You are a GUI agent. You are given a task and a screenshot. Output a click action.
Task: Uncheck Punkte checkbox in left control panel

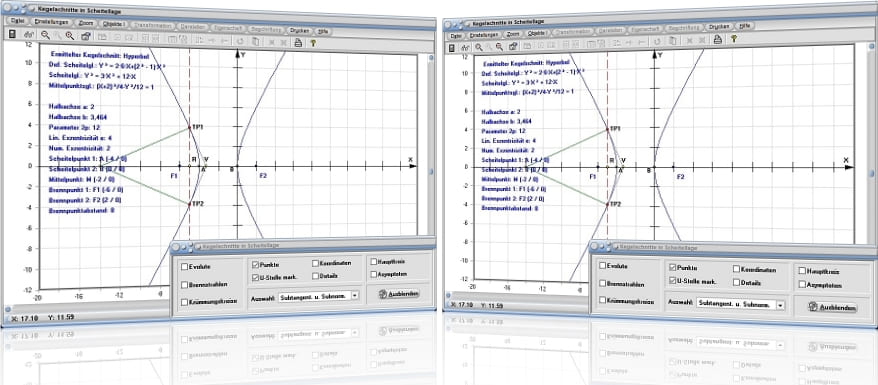(256, 264)
